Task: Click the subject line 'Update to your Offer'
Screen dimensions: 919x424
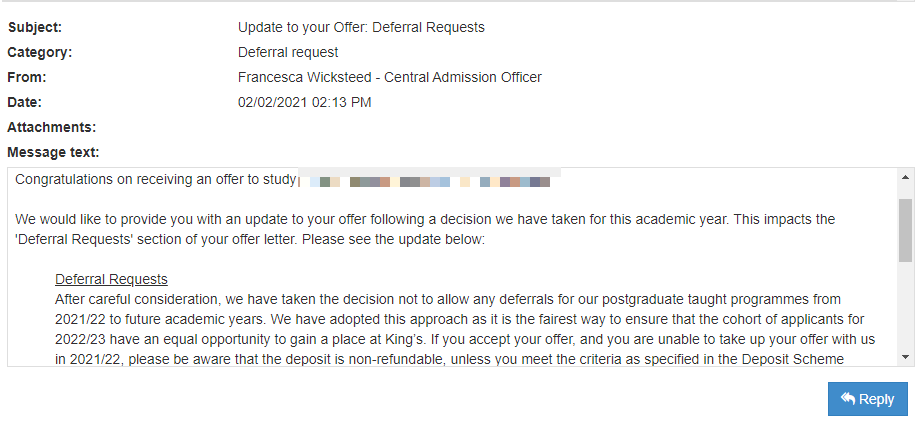Action: click(361, 27)
